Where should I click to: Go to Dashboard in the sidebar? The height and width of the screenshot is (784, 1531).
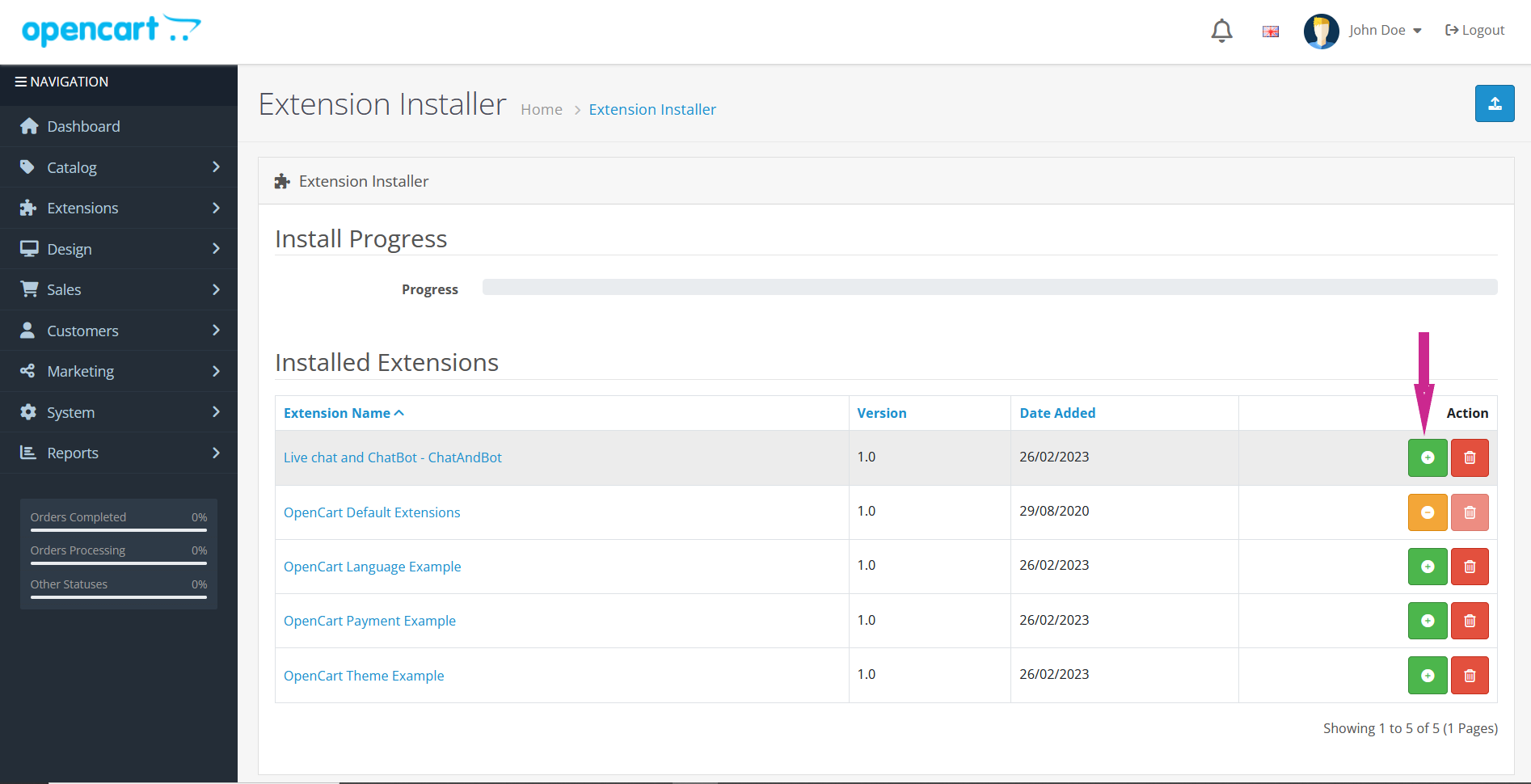83,126
